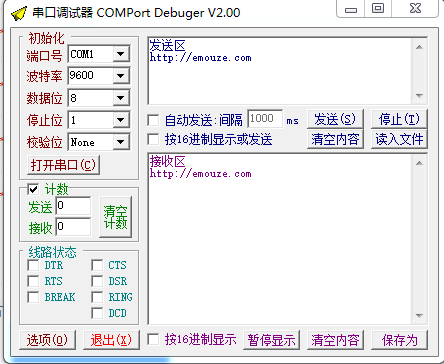Viewport: 444px width, 364px height.
Task: Open 选项(O) options button
Action: (47, 340)
